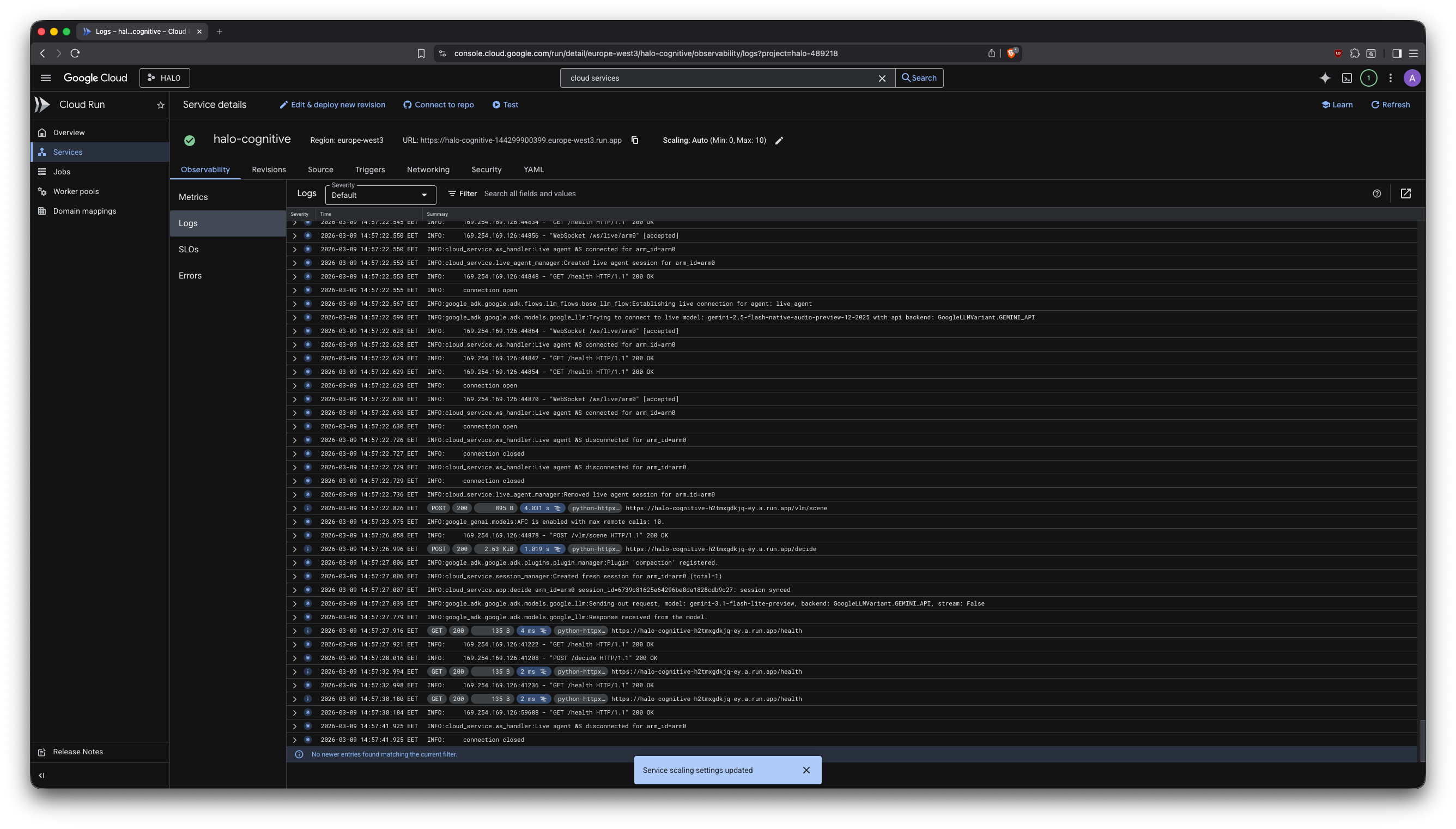This screenshot has width=1456, height=829.
Task: Open the HALO project selector
Action: (165, 78)
